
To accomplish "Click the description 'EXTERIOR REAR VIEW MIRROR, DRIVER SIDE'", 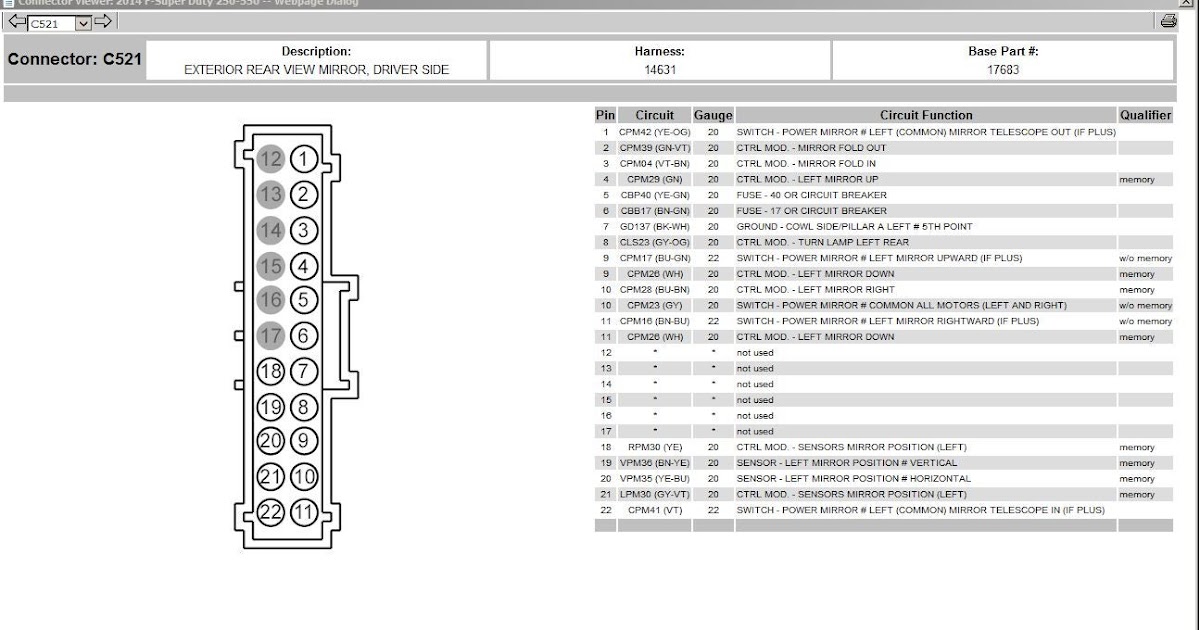I will (316, 70).
